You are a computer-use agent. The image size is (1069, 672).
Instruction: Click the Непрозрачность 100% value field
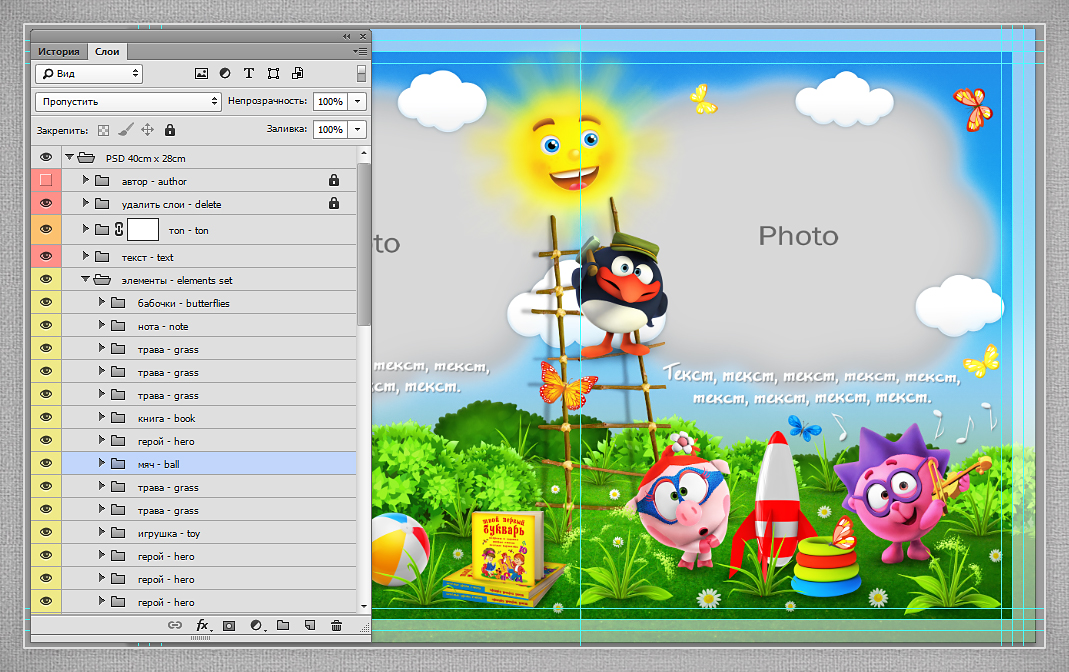(331, 102)
